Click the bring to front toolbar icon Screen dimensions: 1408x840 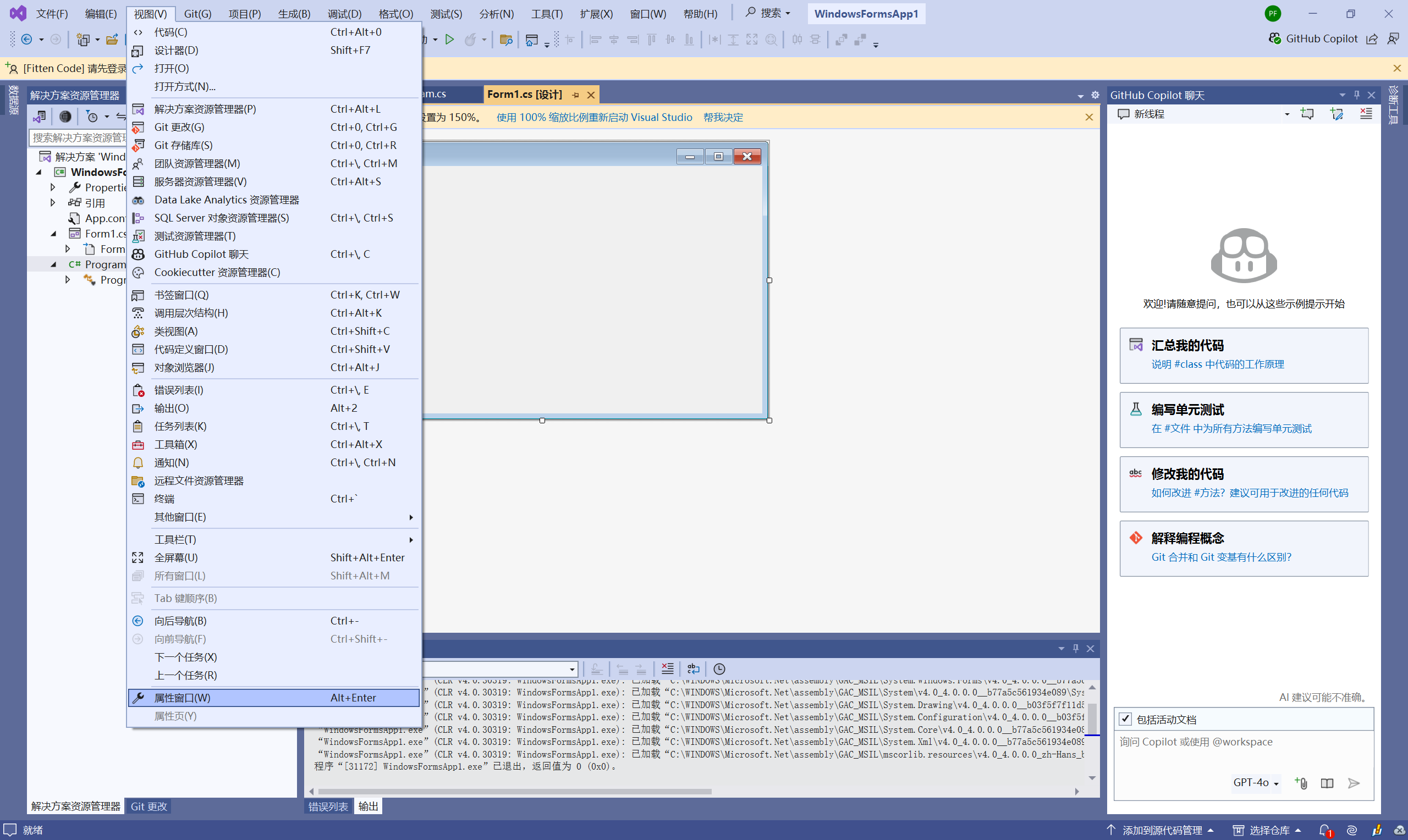click(x=842, y=40)
